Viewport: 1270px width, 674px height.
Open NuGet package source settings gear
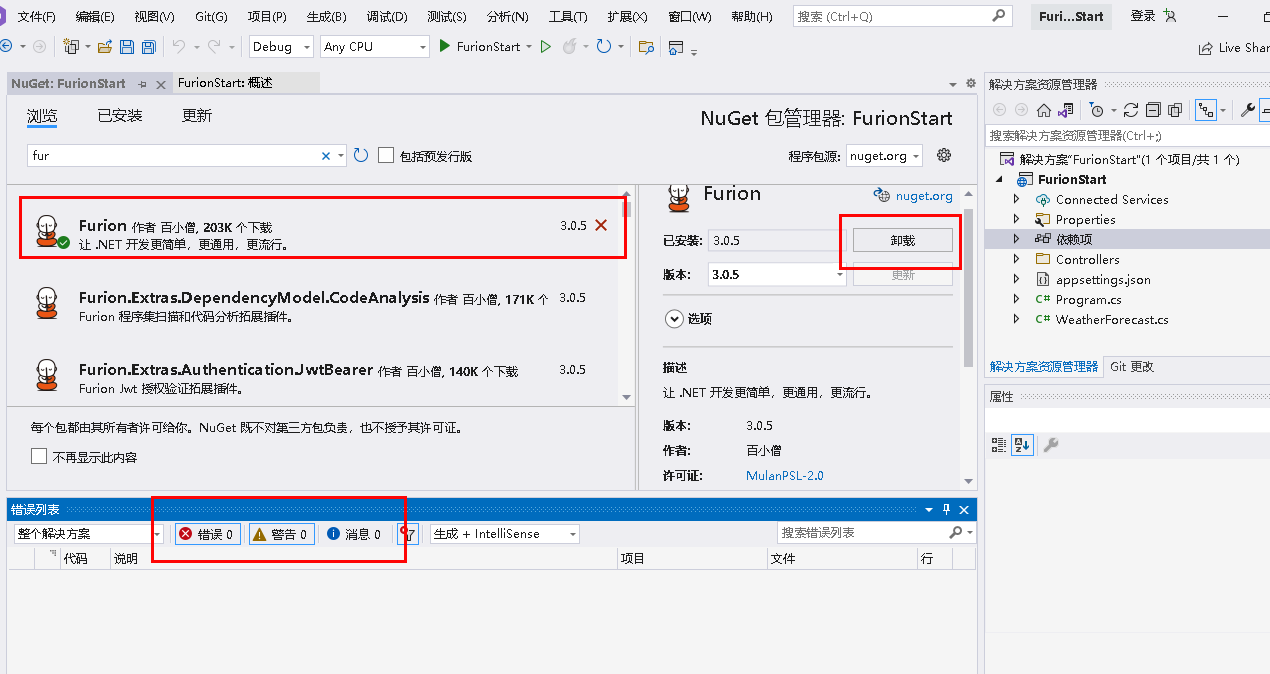pos(944,155)
